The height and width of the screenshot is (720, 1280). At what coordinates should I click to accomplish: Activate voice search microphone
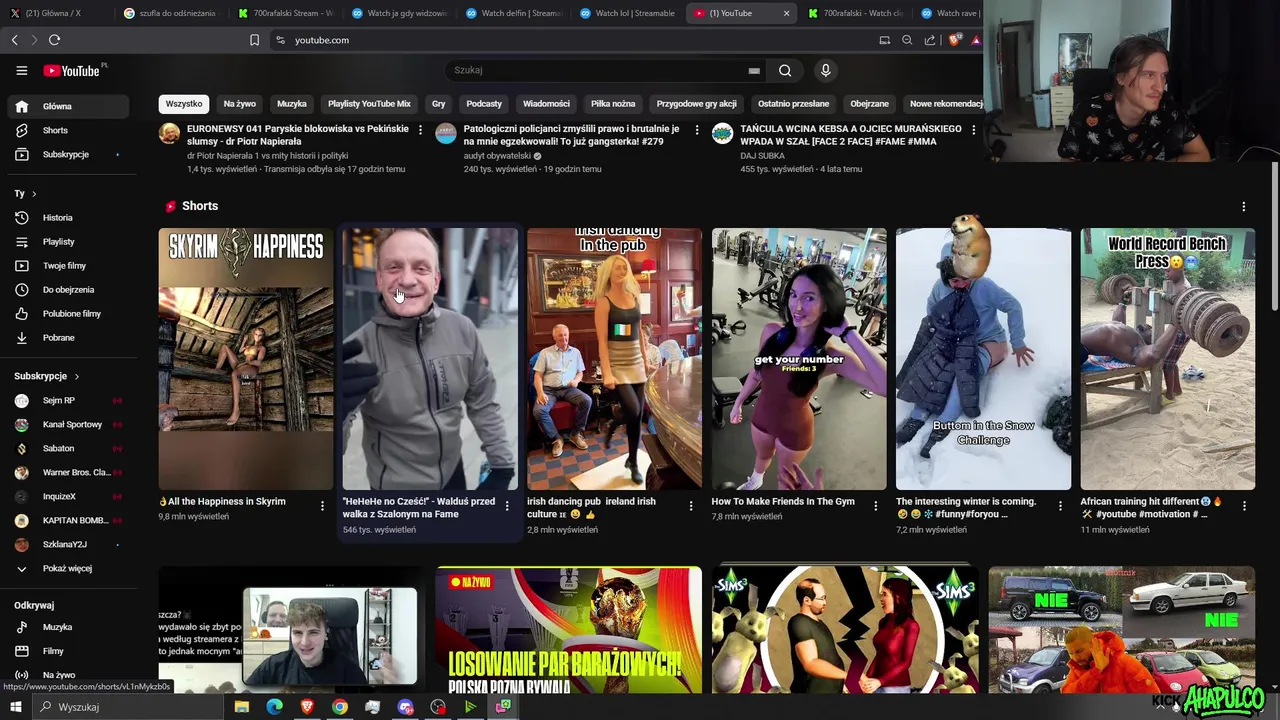[x=825, y=70]
